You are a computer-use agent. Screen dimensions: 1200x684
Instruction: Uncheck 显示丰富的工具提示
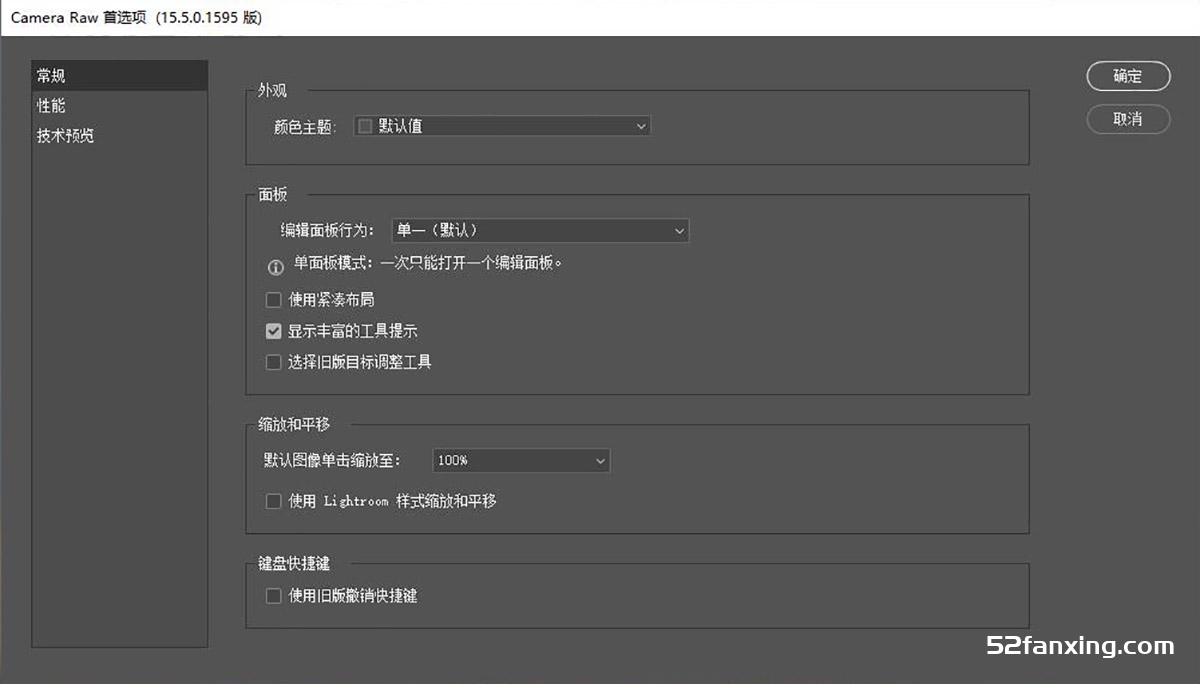coord(273,331)
